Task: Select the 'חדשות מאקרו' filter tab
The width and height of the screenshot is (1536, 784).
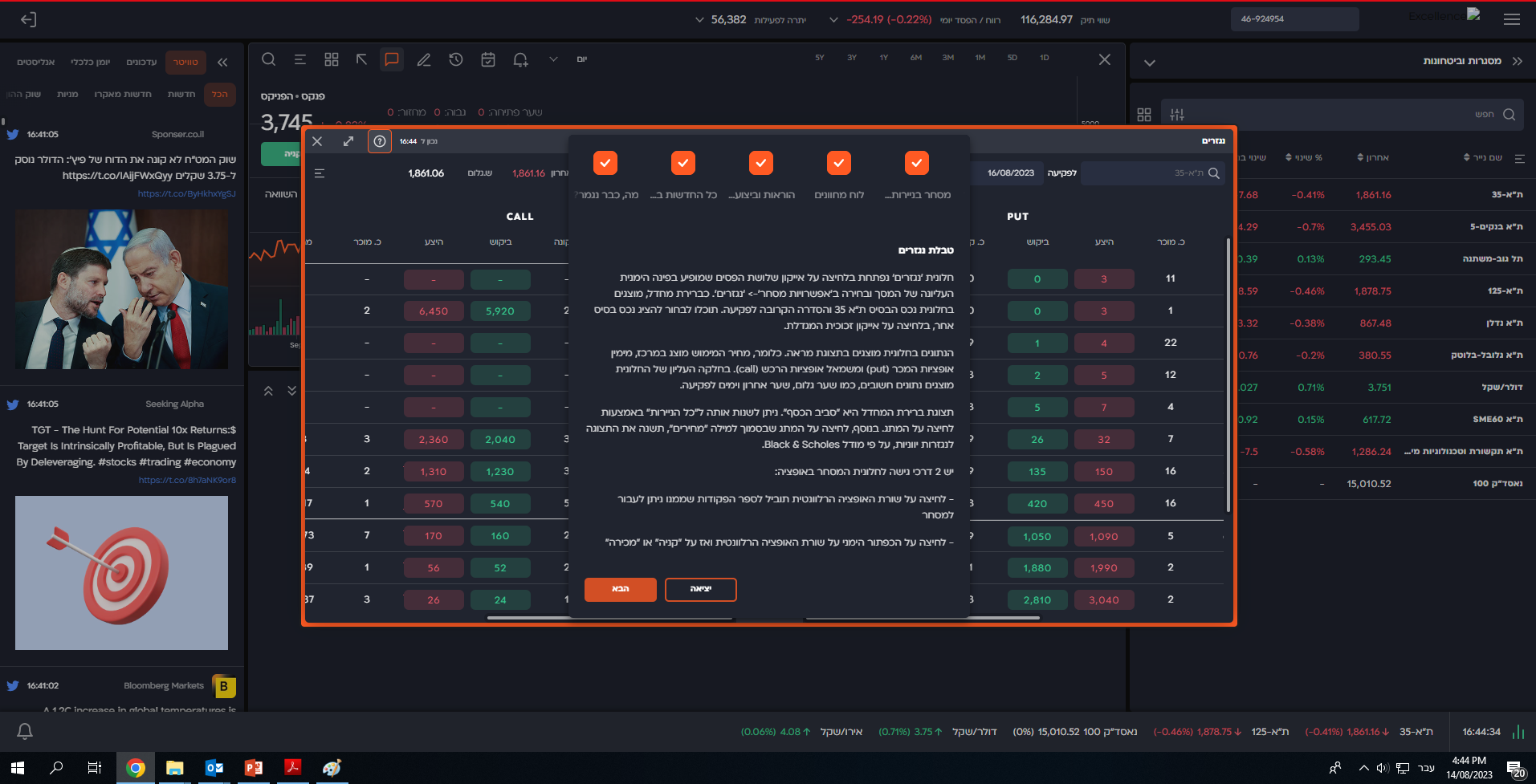Action: (x=123, y=95)
